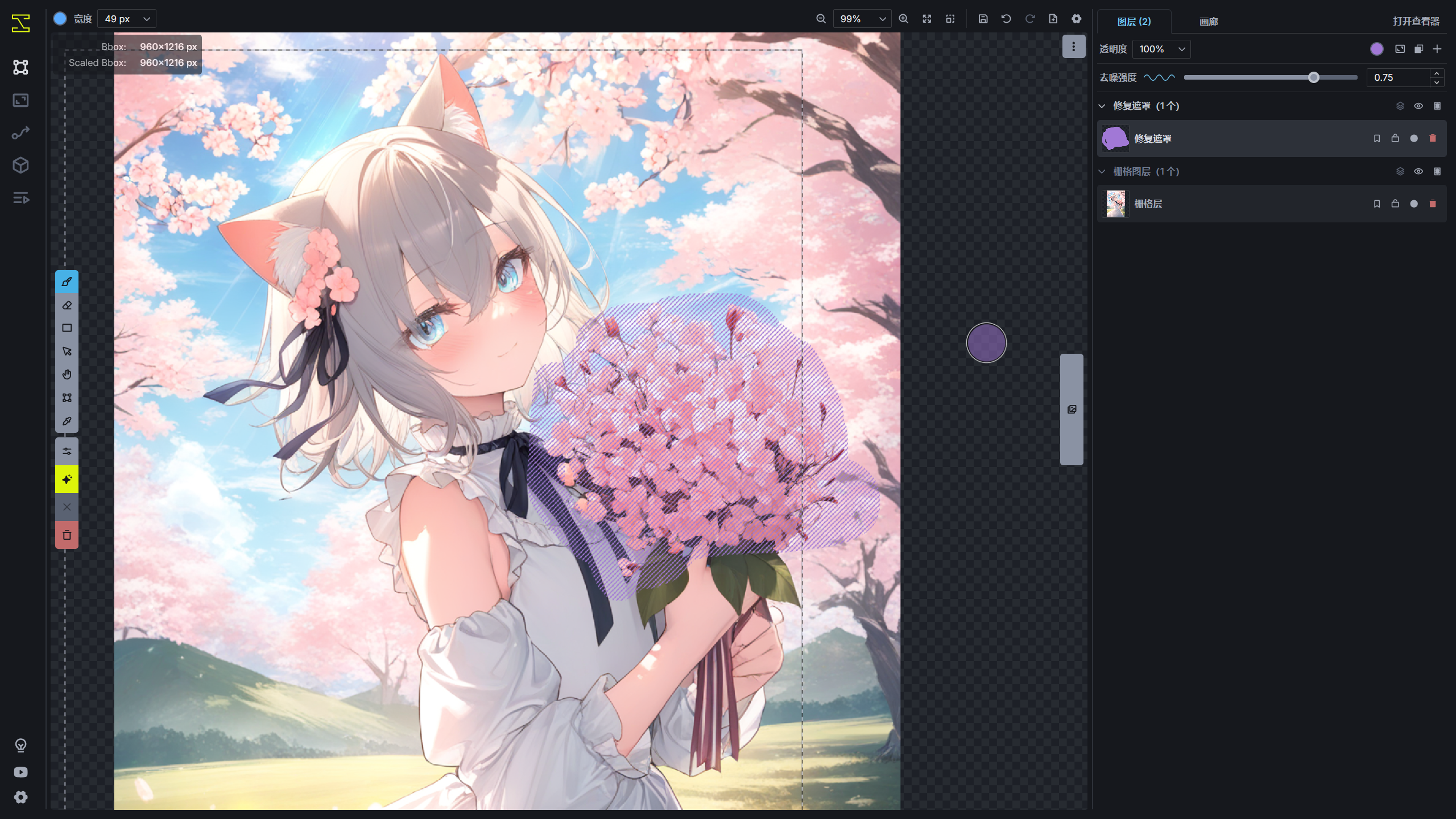Image resolution: width=1456 pixels, height=819 pixels.
Task: Click the Save image icon in the top toolbar
Action: pyautogui.click(x=983, y=19)
